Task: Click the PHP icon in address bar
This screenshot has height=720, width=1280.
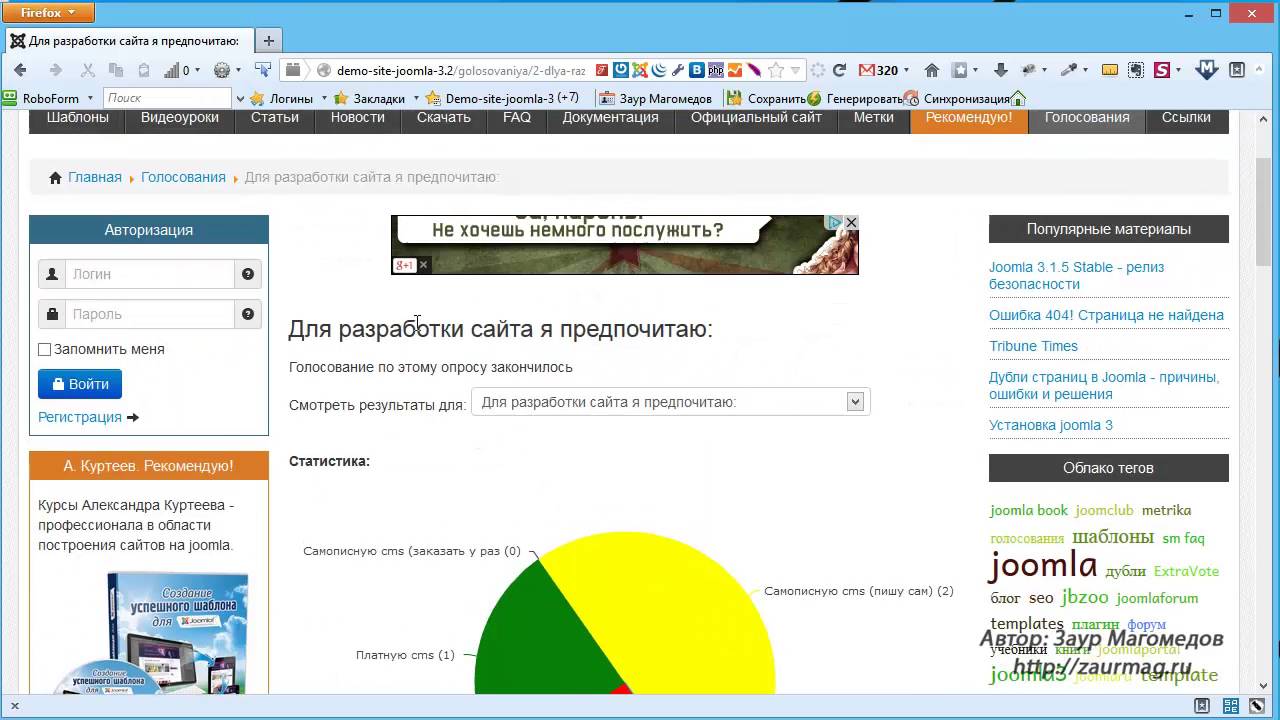Action: tap(716, 70)
